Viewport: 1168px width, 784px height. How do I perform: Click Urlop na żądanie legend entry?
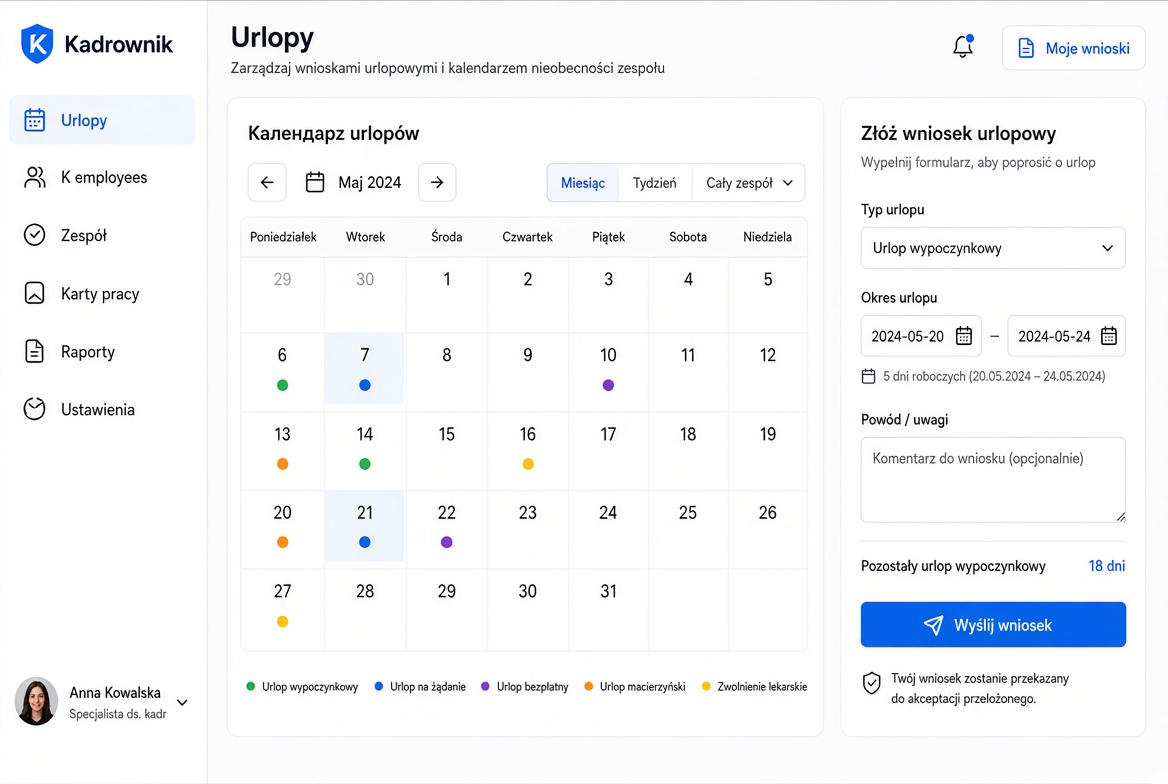click(420, 686)
